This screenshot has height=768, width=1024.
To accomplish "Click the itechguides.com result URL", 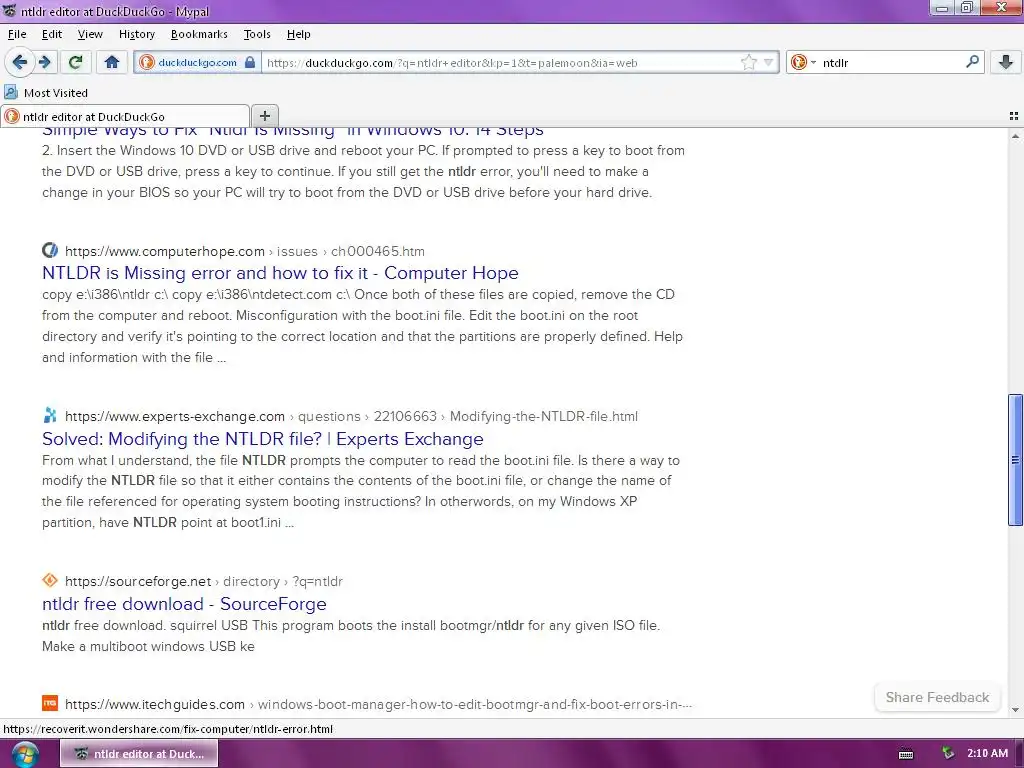I will 155,704.
